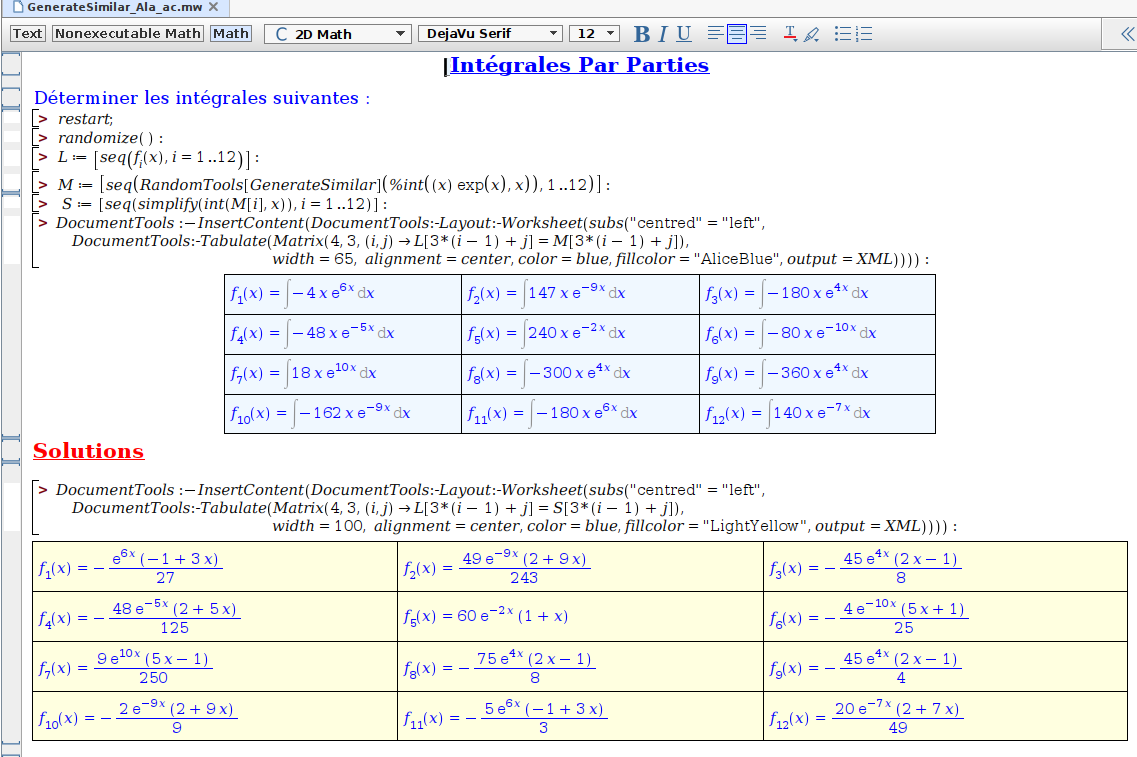Click the 'Déterminer les intégrales suivantes' text
The image size is (1137, 757).
tap(202, 98)
